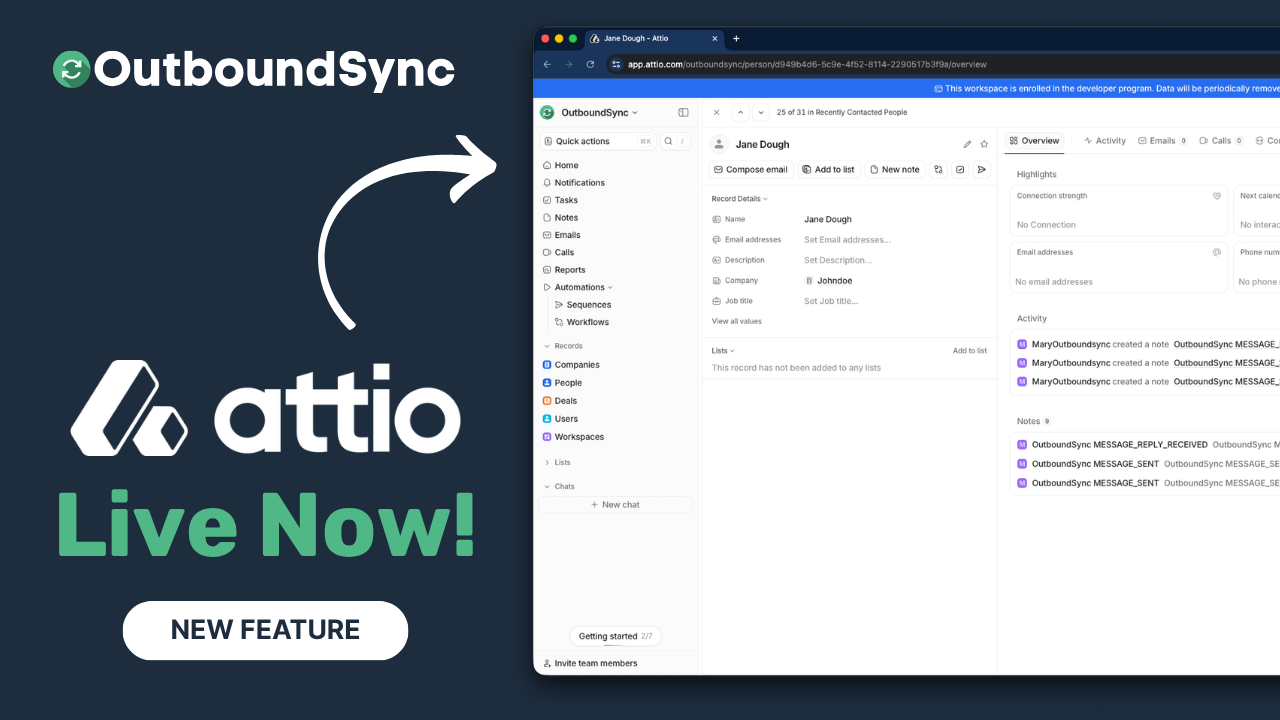Open Deals records
Screen dimensions: 1280x720
coord(560,401)
